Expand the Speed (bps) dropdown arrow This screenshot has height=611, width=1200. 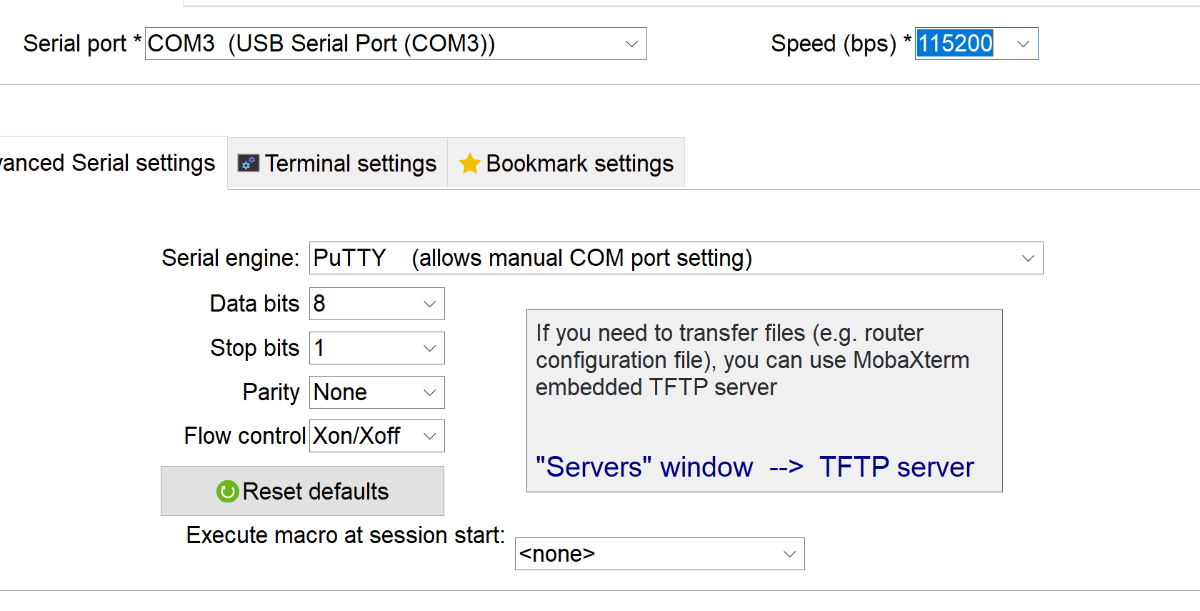tap(1022, 44)
